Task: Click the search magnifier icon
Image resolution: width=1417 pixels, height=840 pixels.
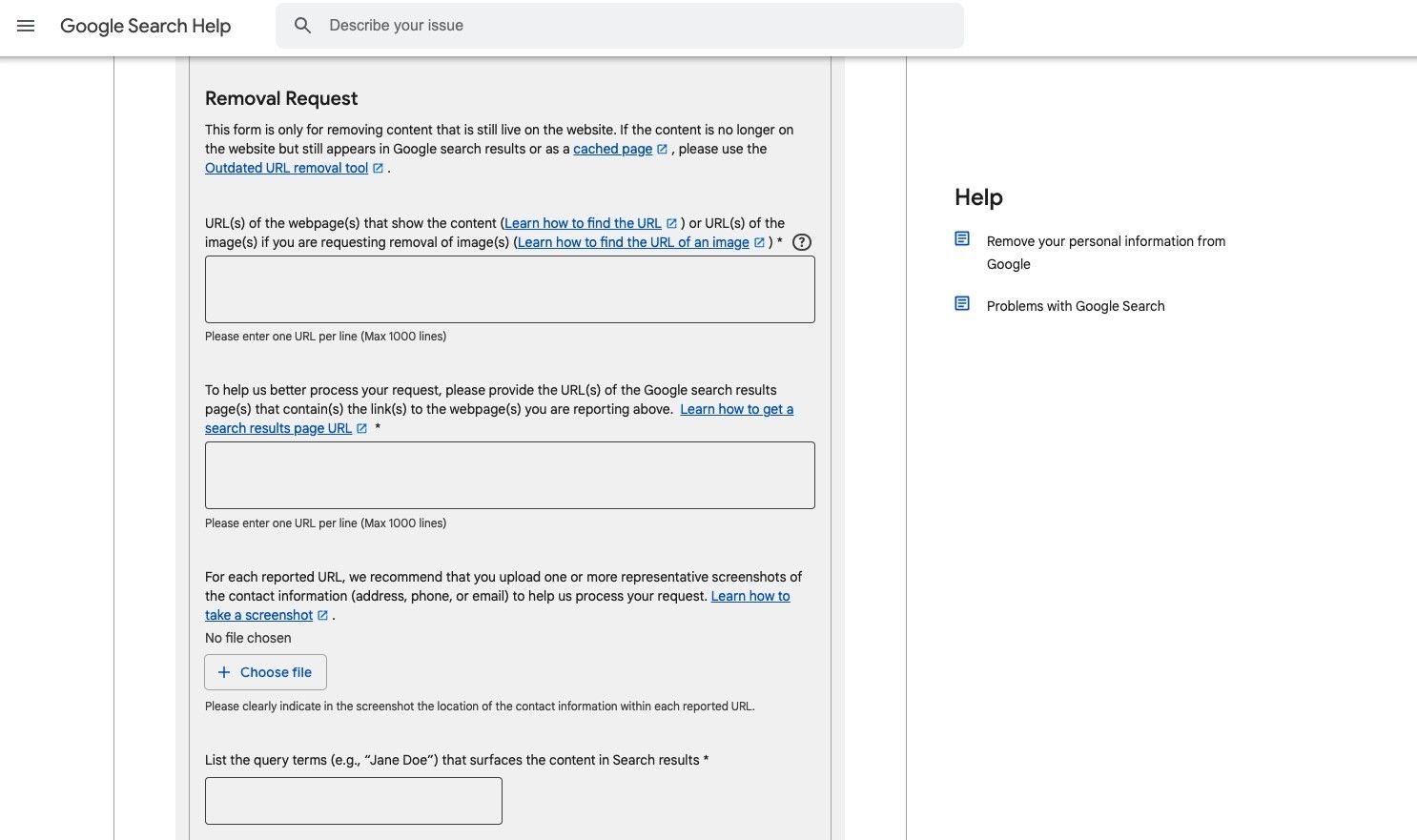Action: pyautogui.click(x=302, y=26)
